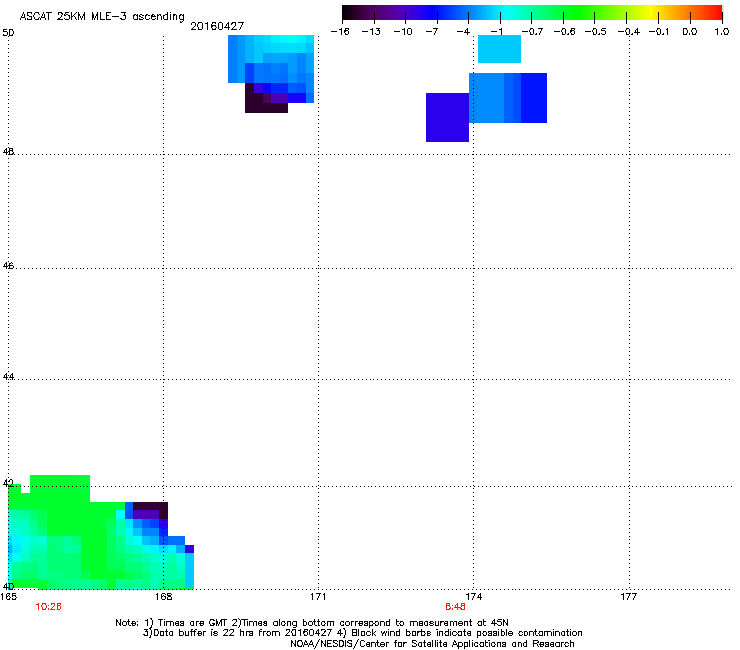Click the latitude label '40'
The height and width of the screenshot is (650, 740).
8,586
